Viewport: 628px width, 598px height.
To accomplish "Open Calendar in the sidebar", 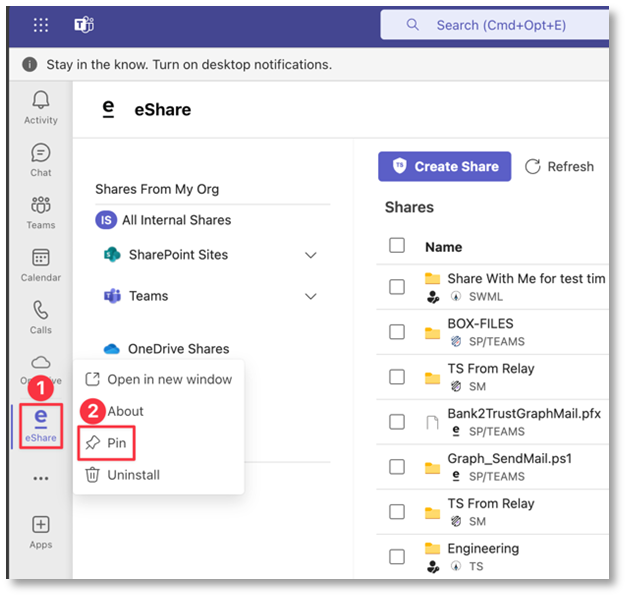I will click(x=41, y=265).
